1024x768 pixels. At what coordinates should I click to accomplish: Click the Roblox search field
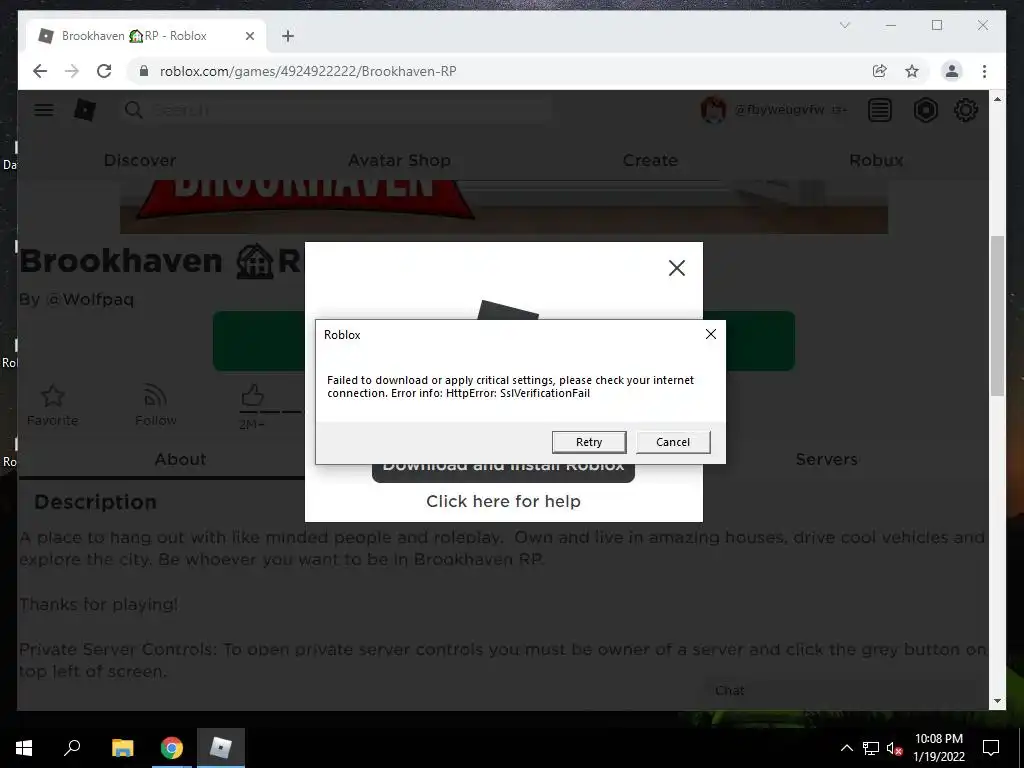[337, 110]
